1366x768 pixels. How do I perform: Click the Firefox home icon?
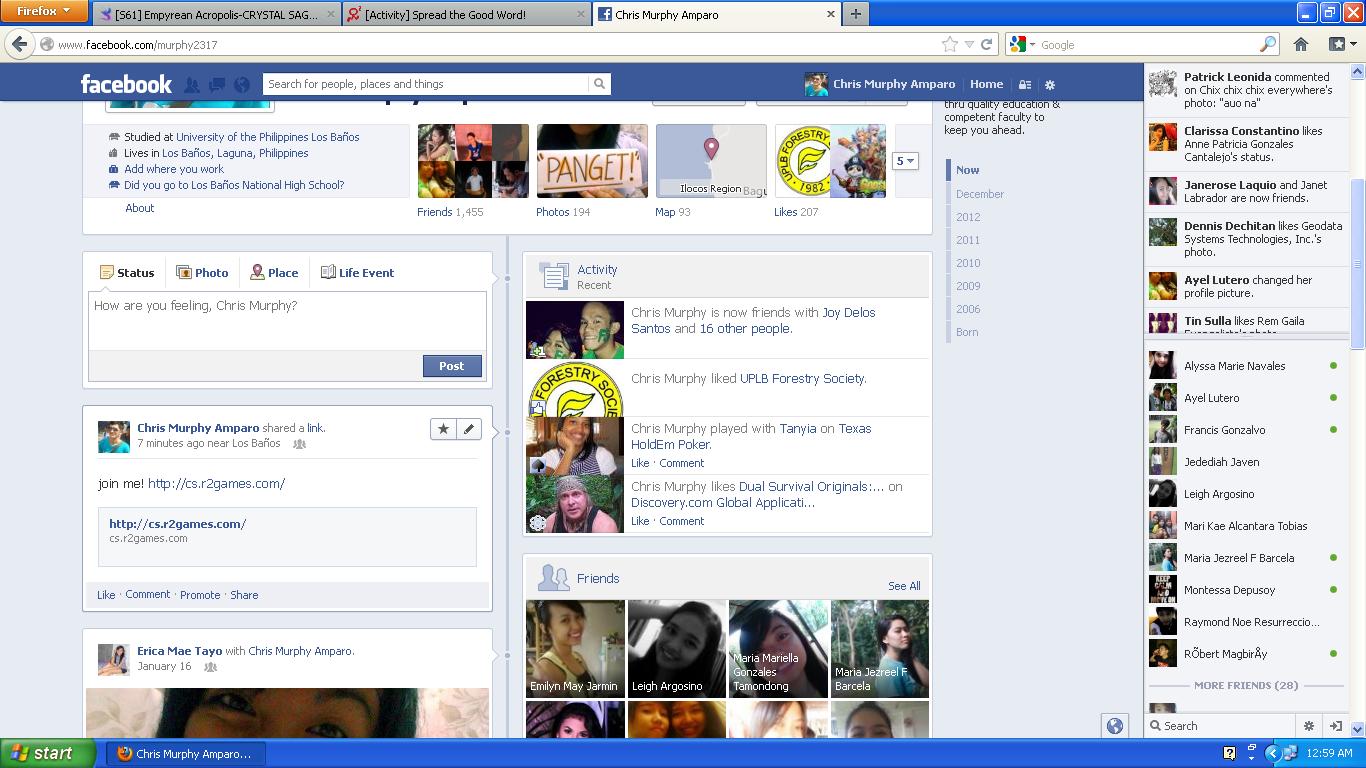click(1301, 44)
